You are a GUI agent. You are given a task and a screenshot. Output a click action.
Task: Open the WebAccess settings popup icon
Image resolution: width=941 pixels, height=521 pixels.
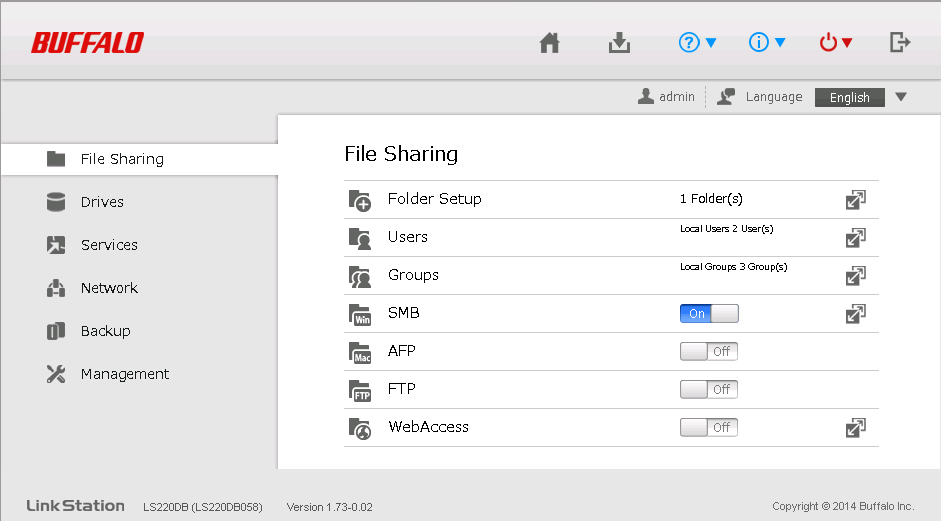tap(855, 428)
